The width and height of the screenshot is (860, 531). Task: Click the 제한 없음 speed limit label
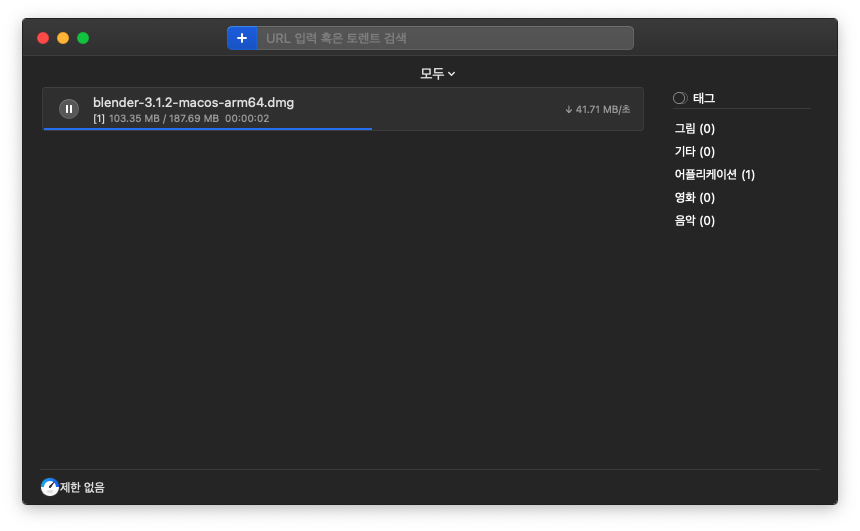[x=82, y=487]
